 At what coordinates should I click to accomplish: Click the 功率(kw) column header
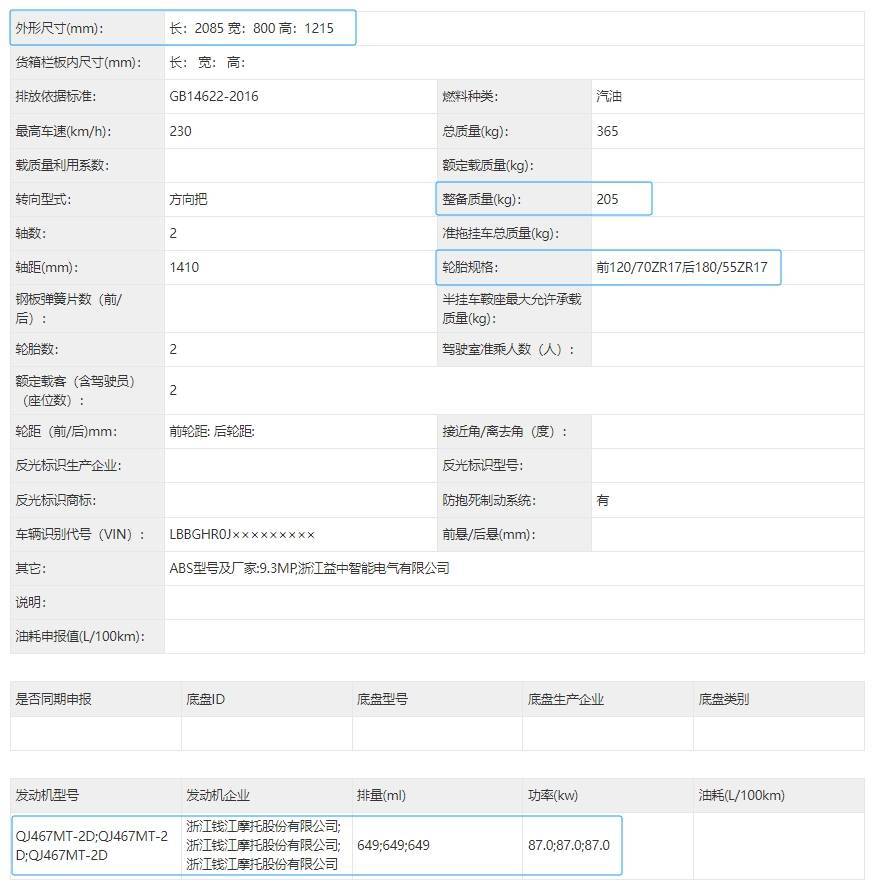pos(553,796)
